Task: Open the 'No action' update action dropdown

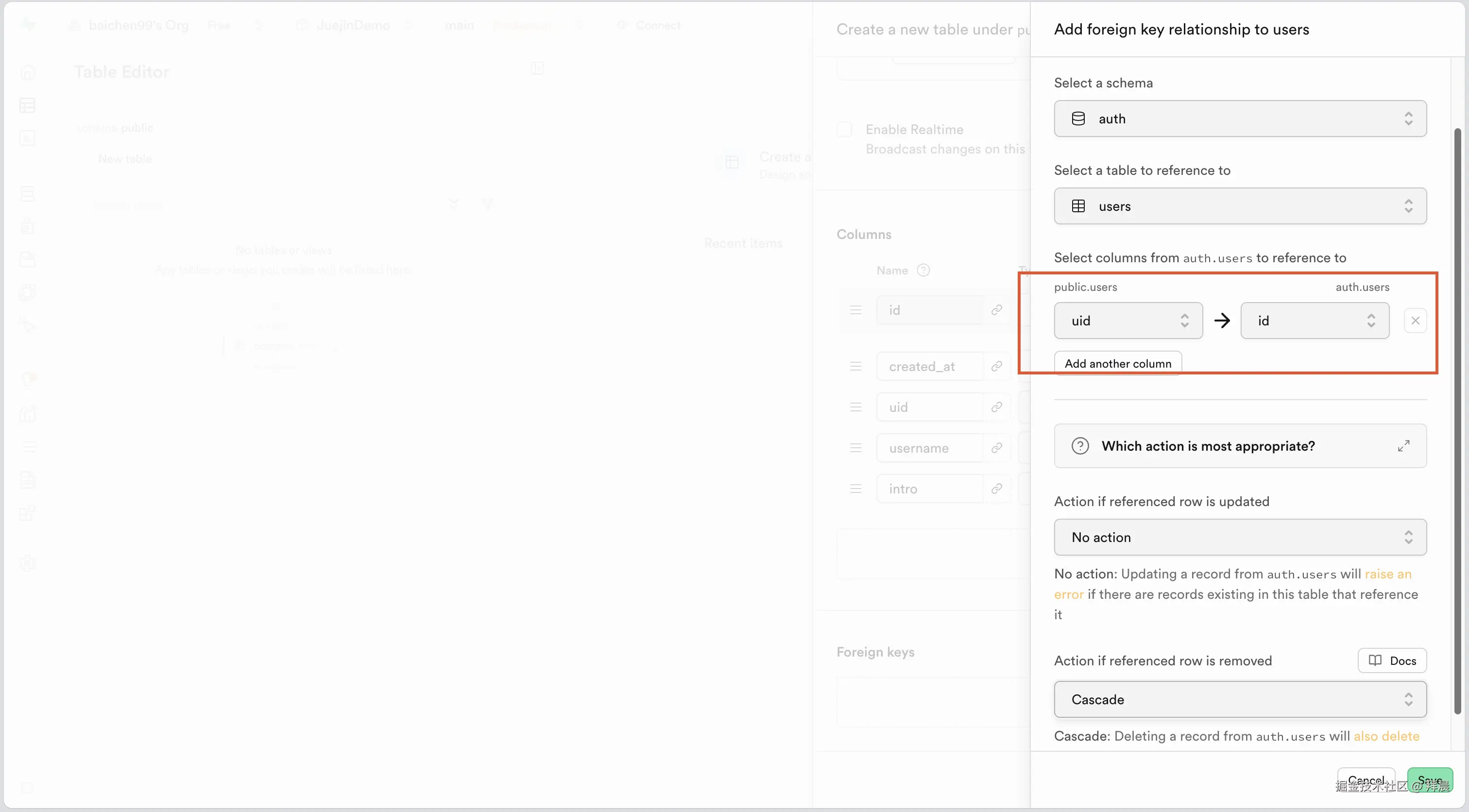Action: (1240, 537)
